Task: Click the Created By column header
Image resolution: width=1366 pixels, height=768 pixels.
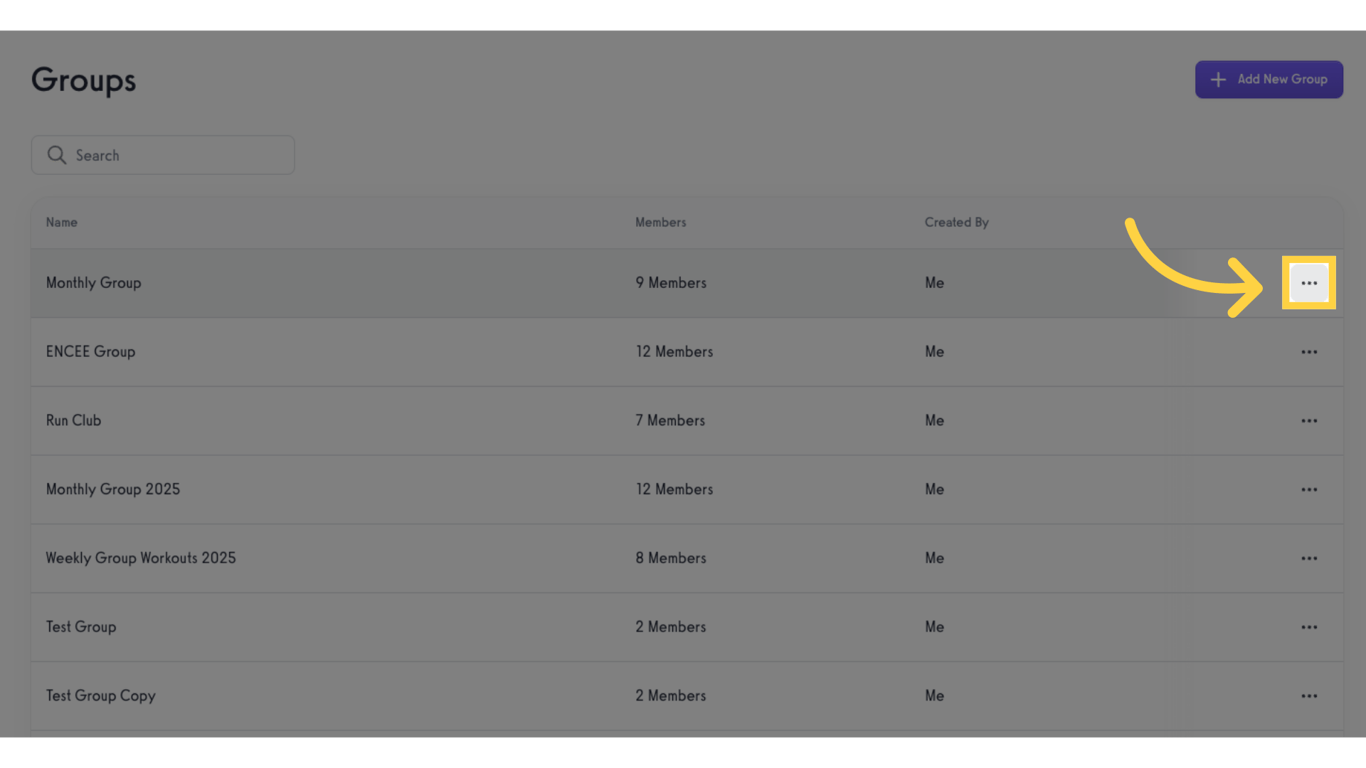Action: [956, 222]
